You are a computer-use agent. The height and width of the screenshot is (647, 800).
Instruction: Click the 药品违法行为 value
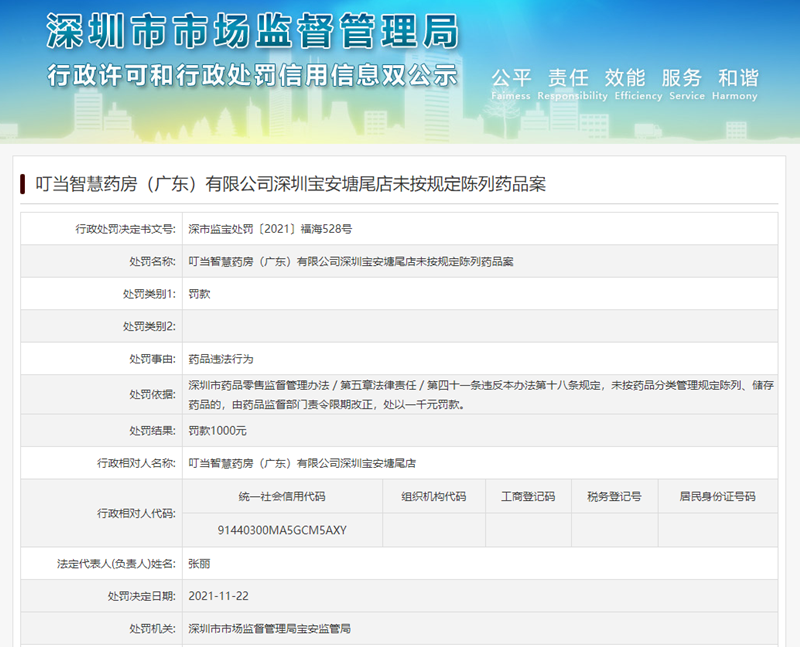[220, 359]
